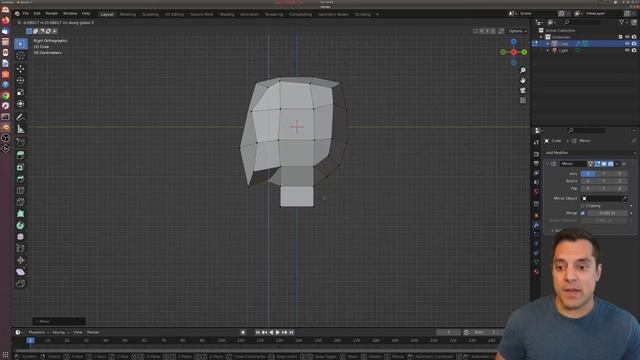This screenshot has width=640, height=360.
Task: Jump to the timeline start frame
Action: coord(258,332)
